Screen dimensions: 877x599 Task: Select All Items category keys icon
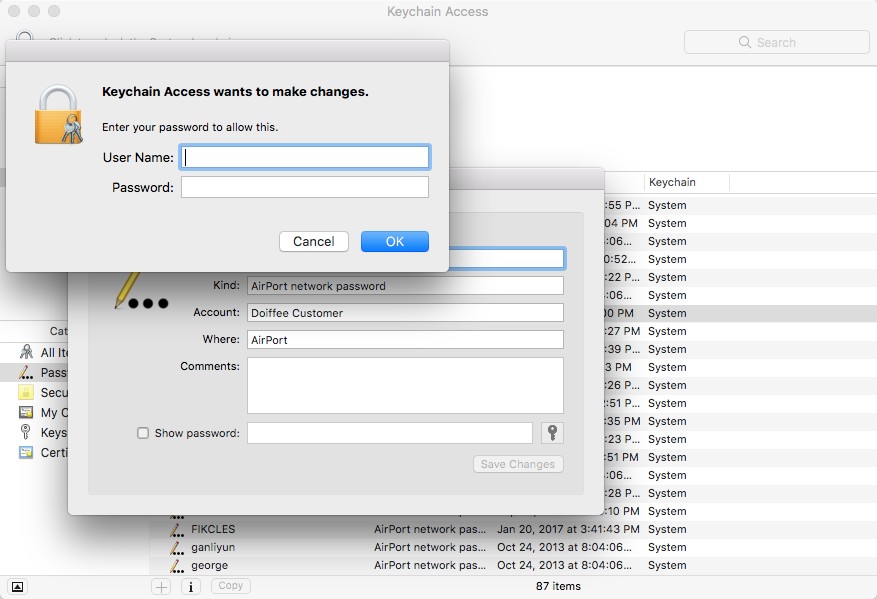coord(26,352)
